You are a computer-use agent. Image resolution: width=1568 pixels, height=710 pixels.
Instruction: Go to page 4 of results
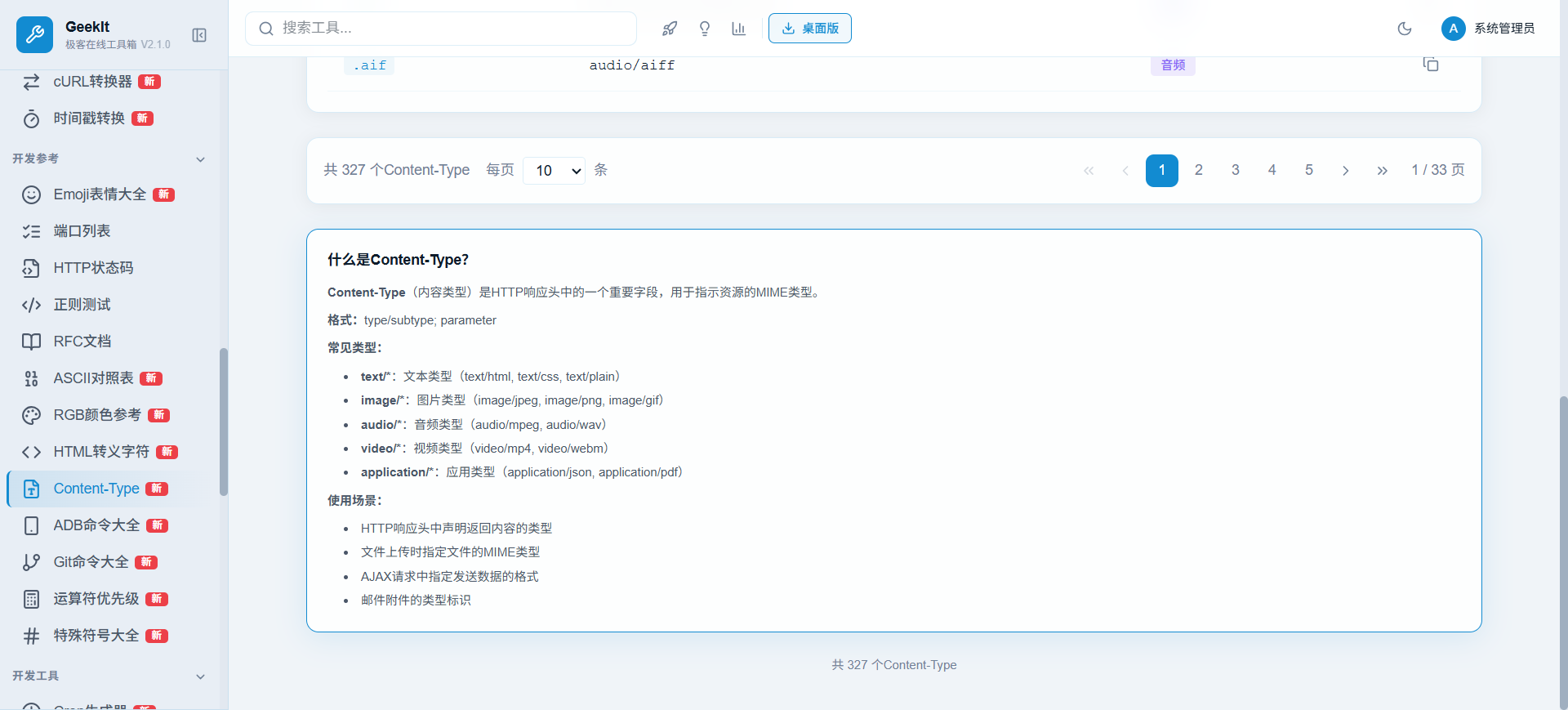coord(1272,170)
